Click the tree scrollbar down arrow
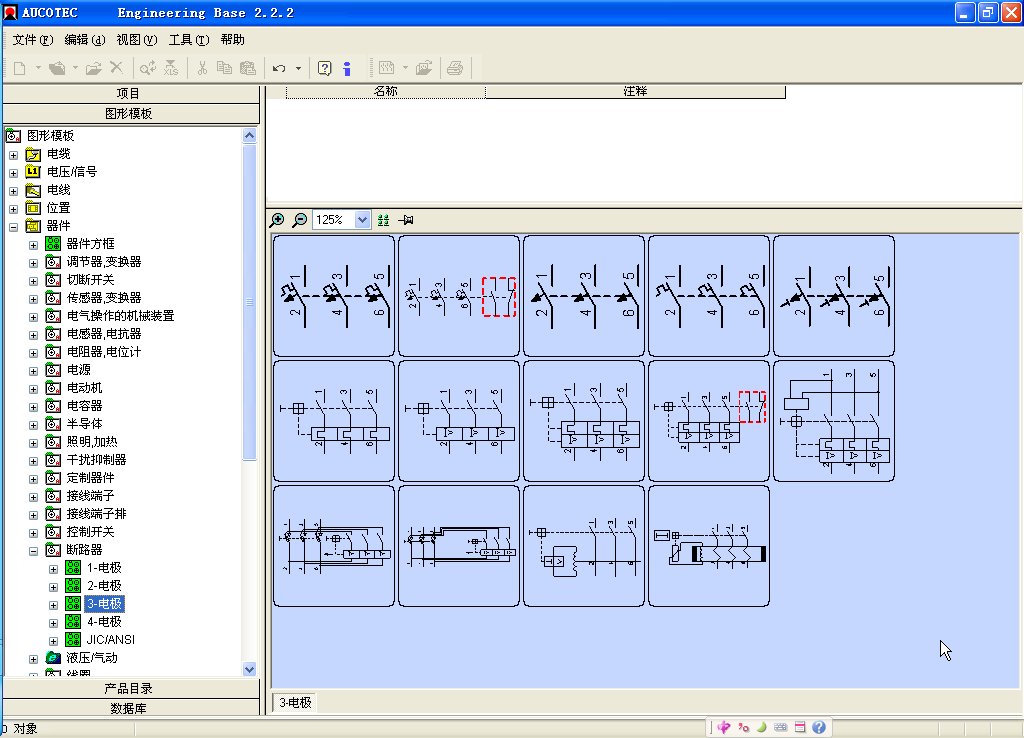The width and height of the screenshot is (1024, 738). pyautogui.click(x=249, y=669)
